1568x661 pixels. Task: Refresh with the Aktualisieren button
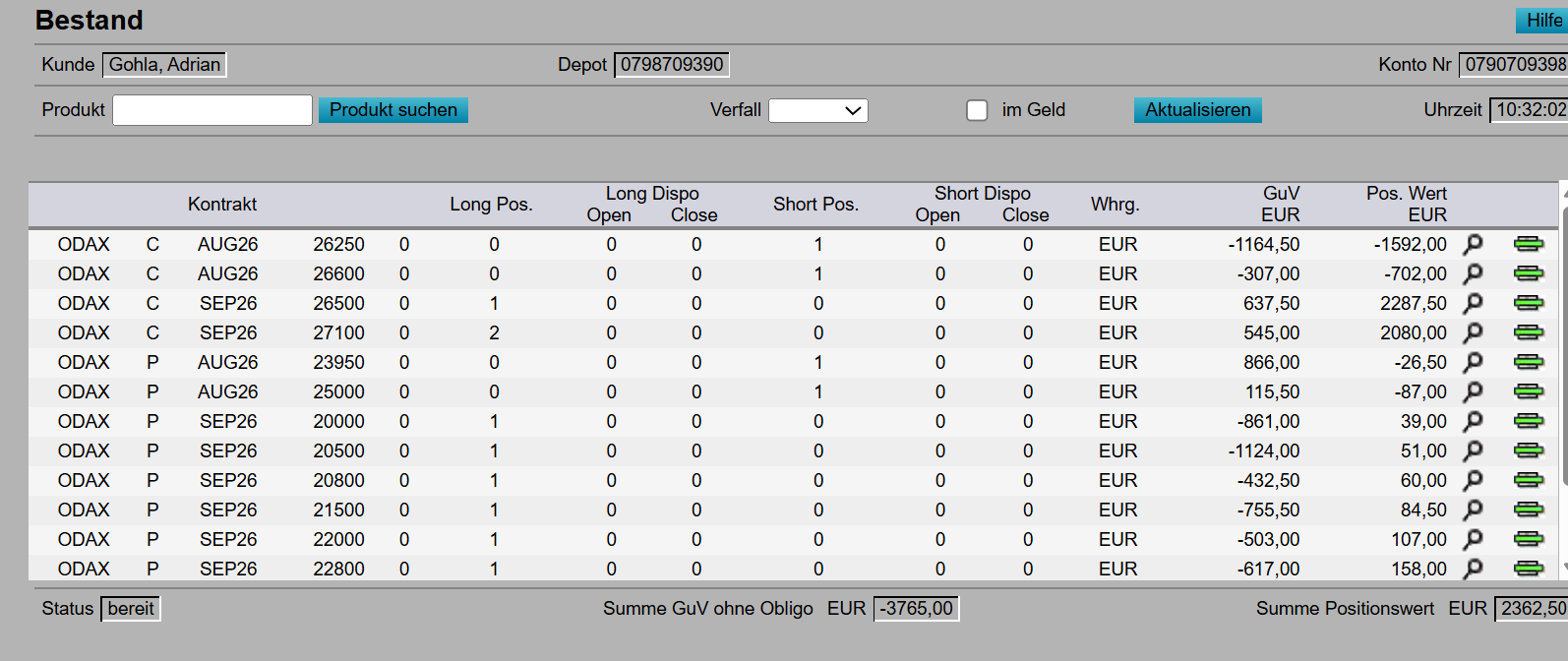point(1198,110)
